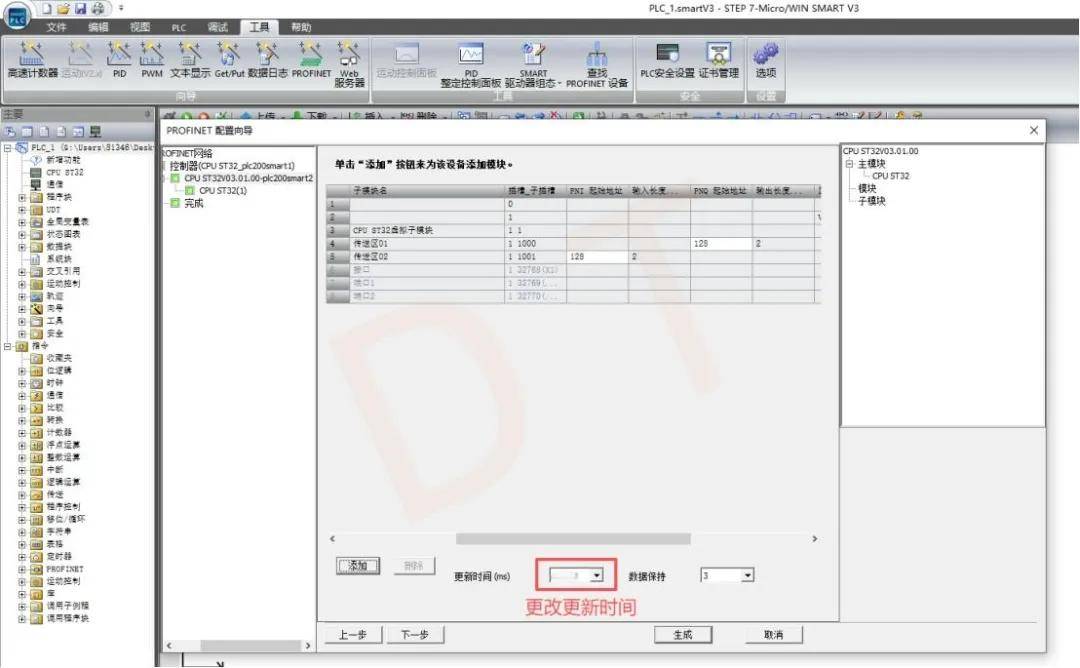Select 新增功能 in the project tree
Viewport: 1080px width, 668px height.
tap(63, 160)
